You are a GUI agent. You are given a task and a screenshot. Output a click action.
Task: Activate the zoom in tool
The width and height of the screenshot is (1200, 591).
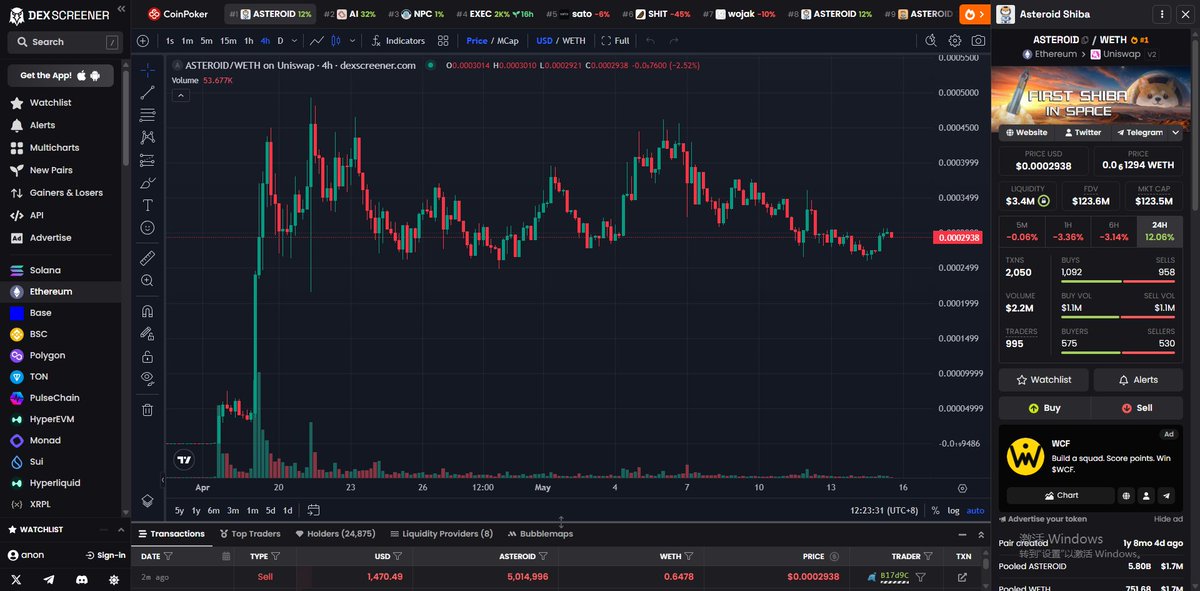147,281
